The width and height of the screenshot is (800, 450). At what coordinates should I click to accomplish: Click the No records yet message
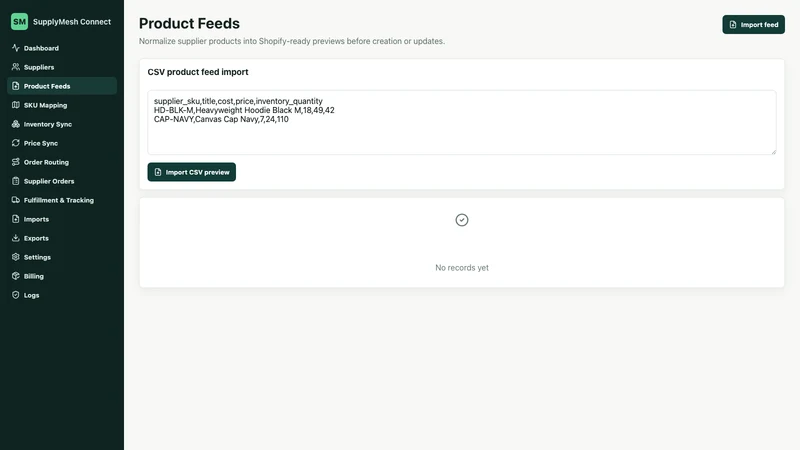(x=462, y=267)
